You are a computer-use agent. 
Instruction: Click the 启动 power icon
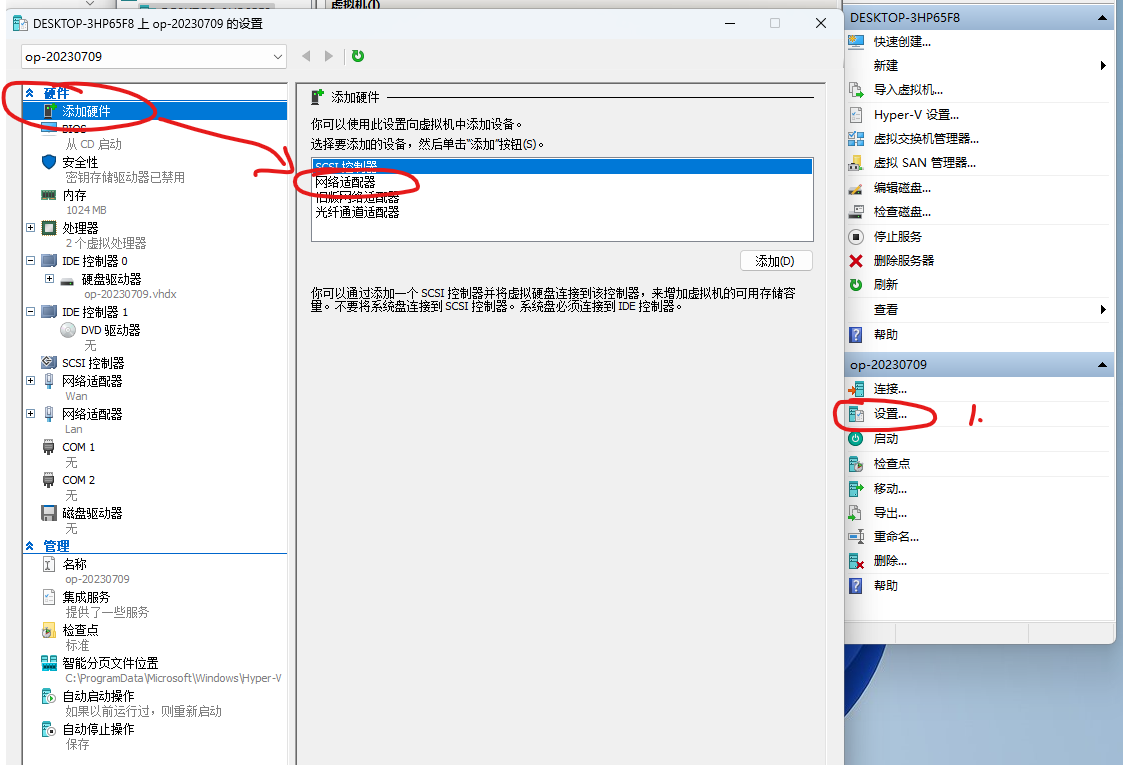(x=856, y=439)
